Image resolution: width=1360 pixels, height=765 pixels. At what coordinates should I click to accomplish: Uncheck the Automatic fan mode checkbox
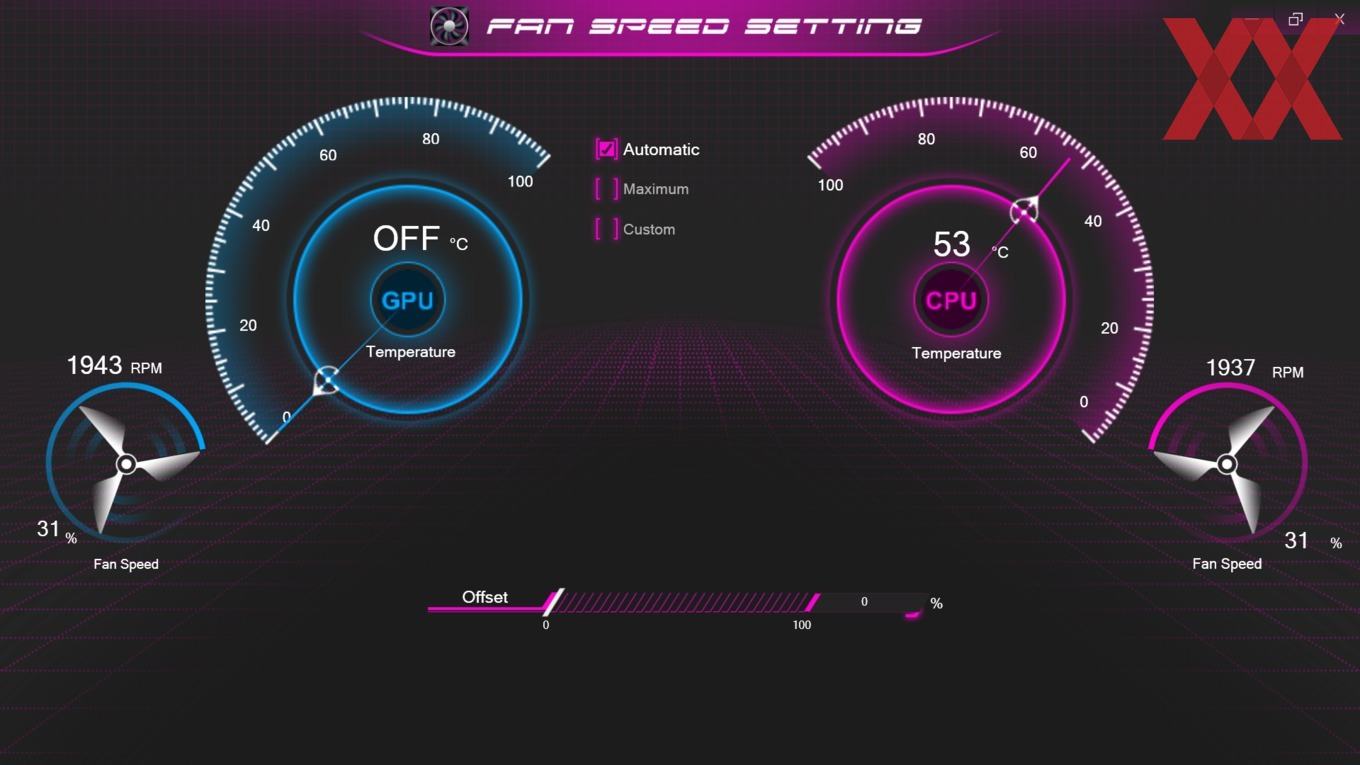607,149
